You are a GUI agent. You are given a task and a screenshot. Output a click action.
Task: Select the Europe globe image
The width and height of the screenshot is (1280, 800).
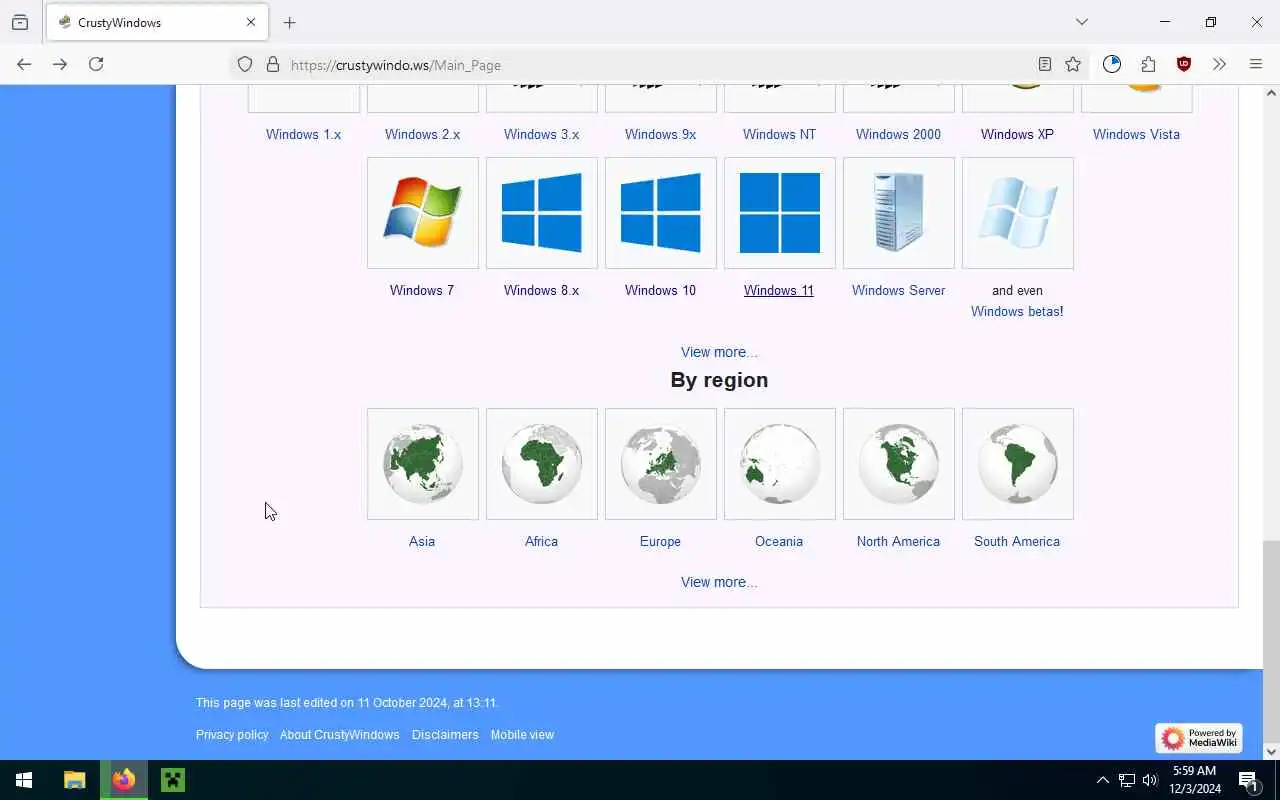[x=660, y=464]
